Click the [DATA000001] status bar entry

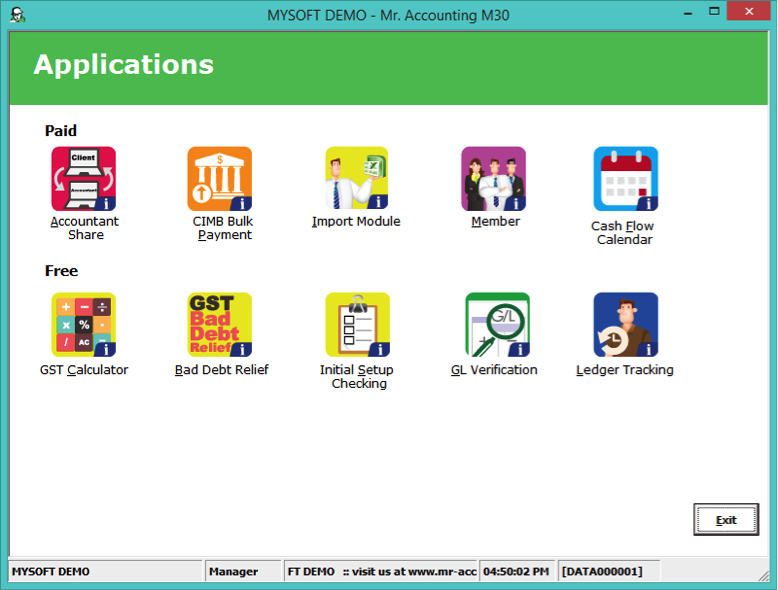coord(609,571)
